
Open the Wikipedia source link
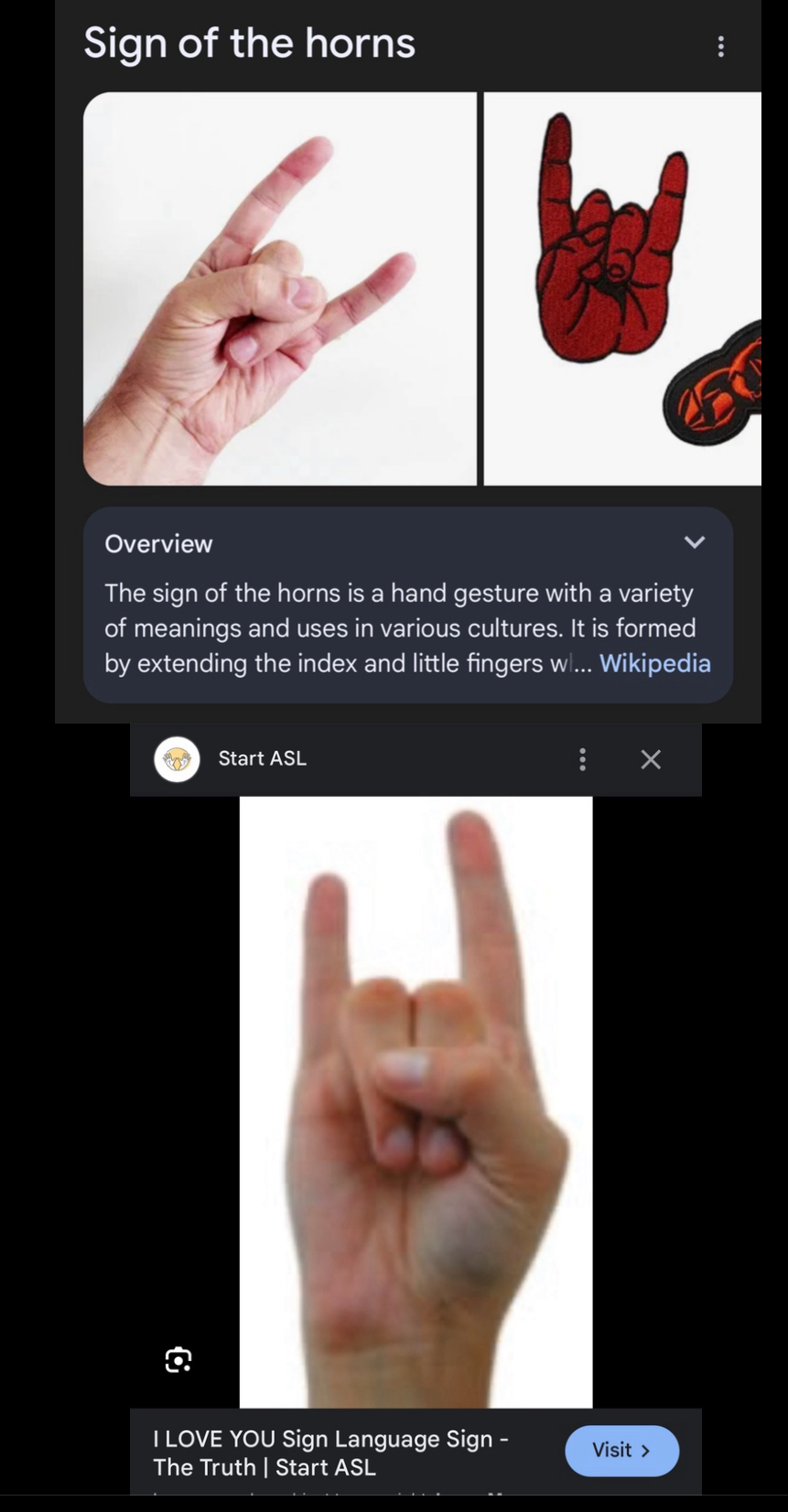[x=655, y=663]
